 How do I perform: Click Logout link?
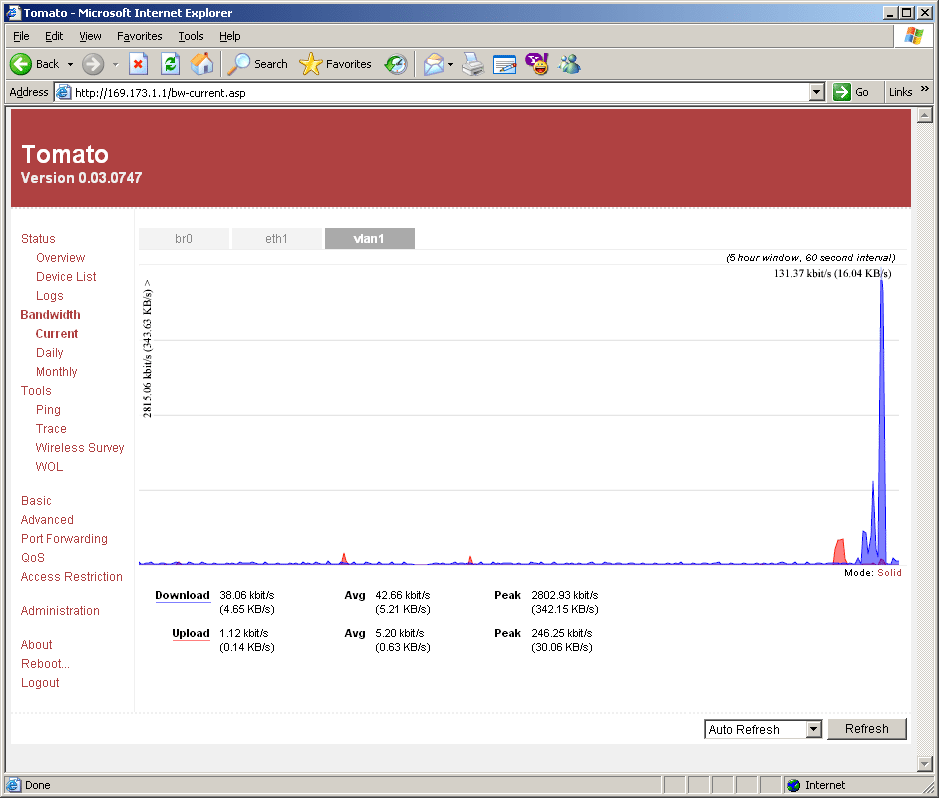point(40,683)
